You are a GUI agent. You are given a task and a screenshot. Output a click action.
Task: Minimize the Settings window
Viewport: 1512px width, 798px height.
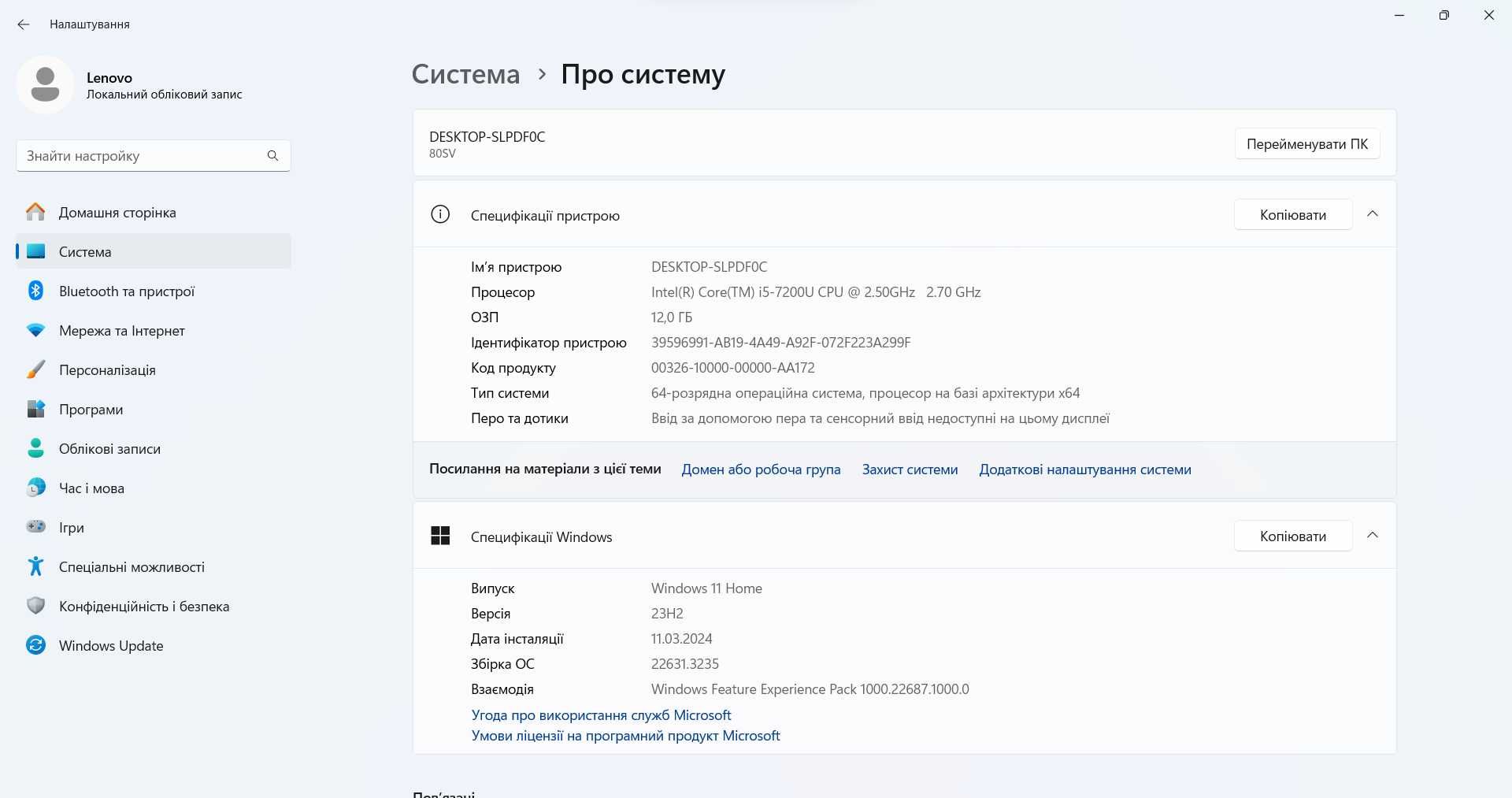pos(1399,15)
